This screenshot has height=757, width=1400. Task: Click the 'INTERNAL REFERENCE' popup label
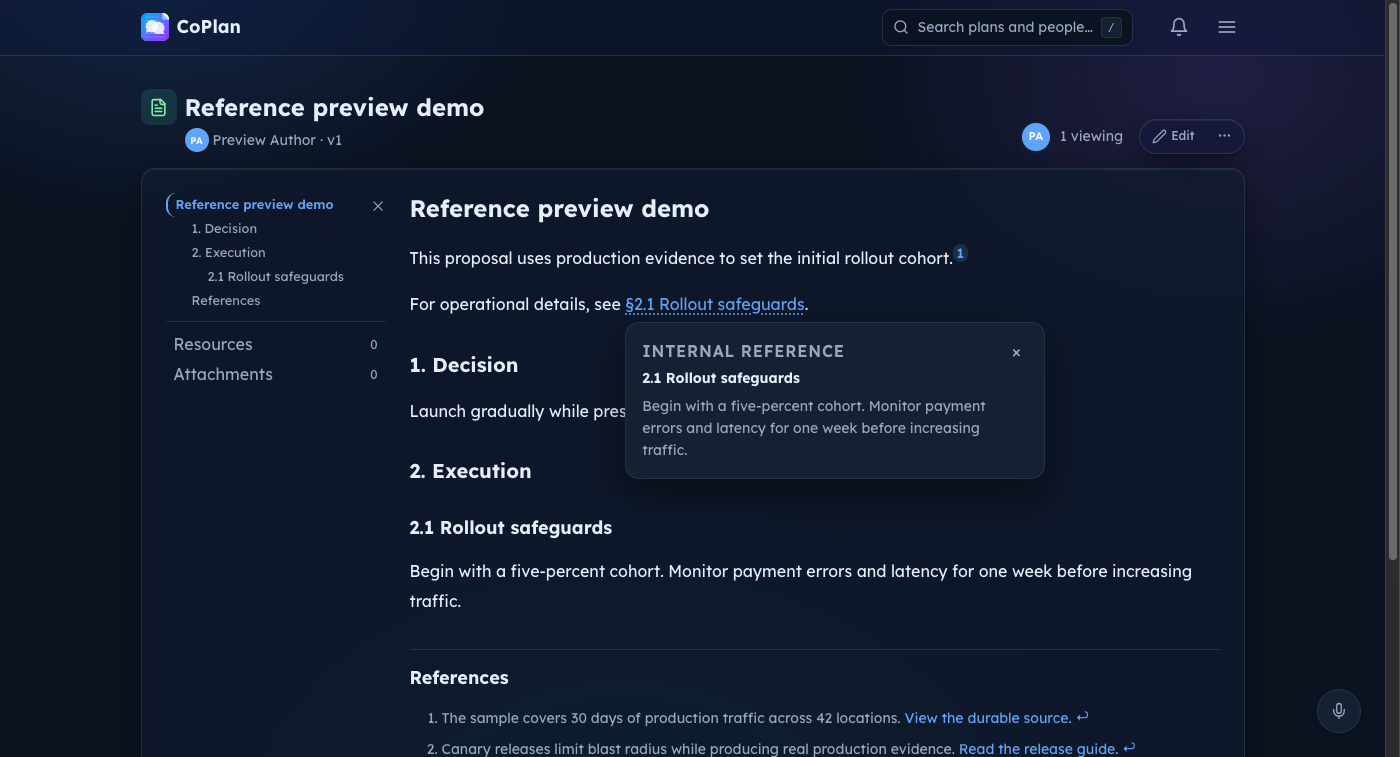(743, 351)
